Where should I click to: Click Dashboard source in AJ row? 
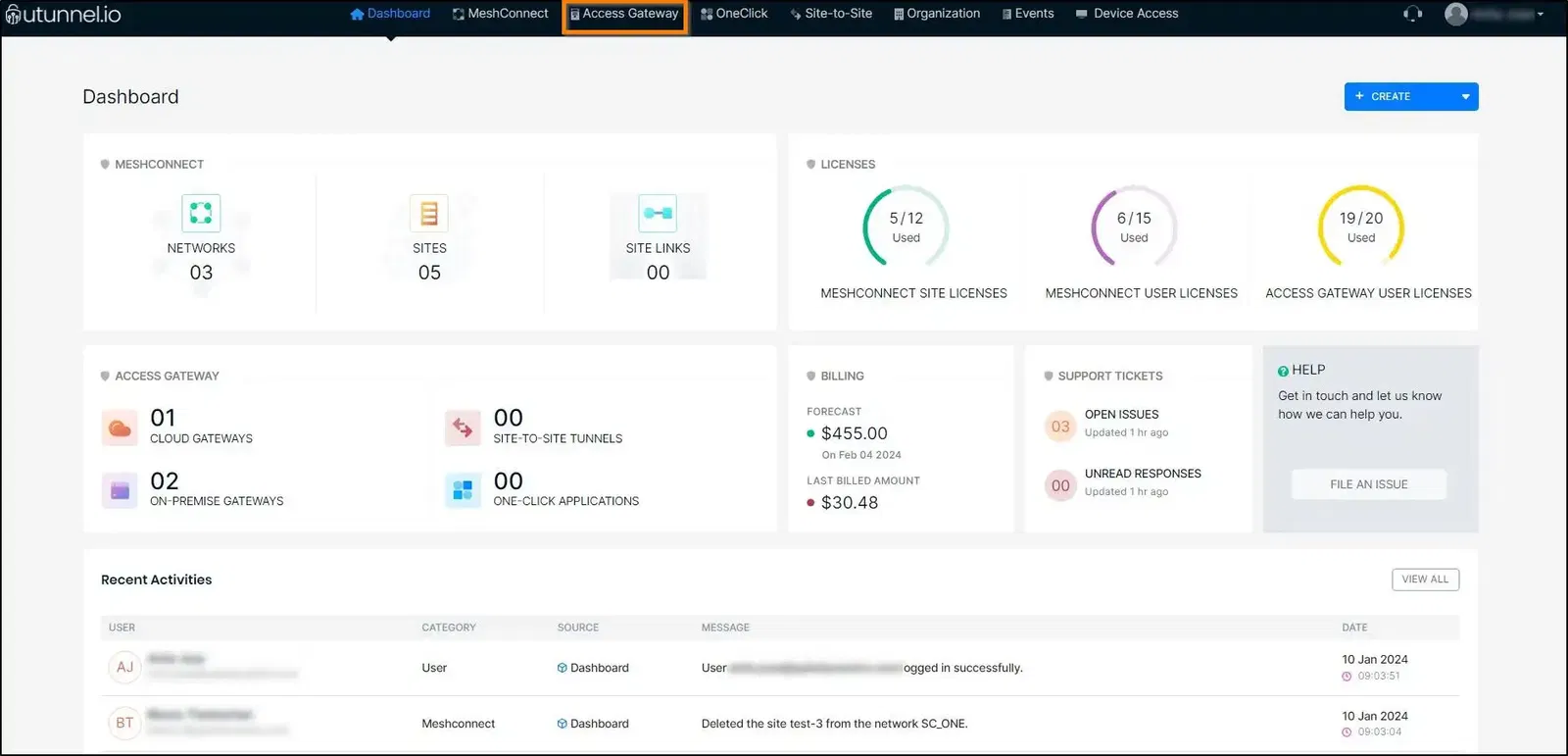[593, 668]
